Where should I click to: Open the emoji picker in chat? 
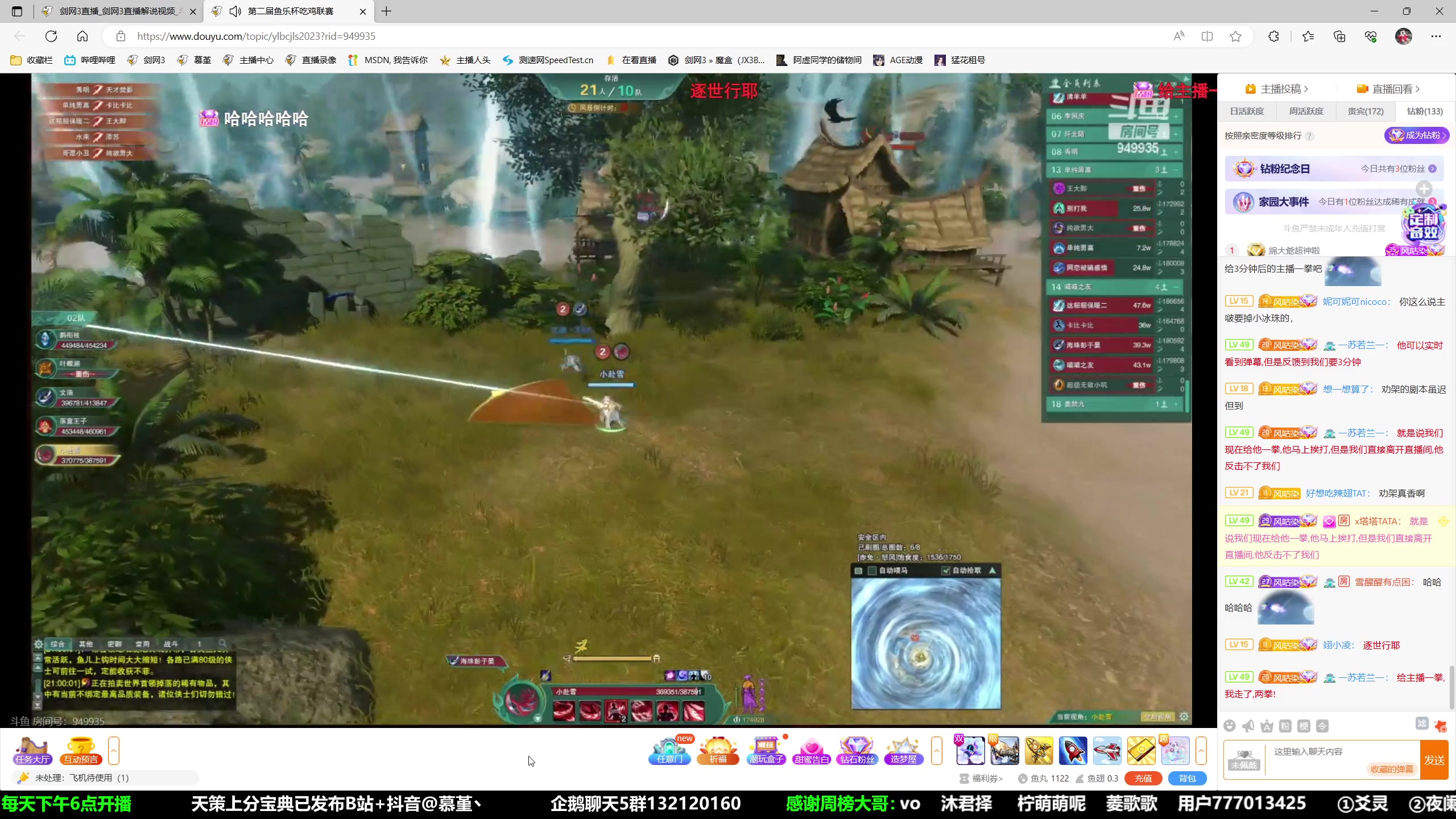click(x=1229, y=726)
